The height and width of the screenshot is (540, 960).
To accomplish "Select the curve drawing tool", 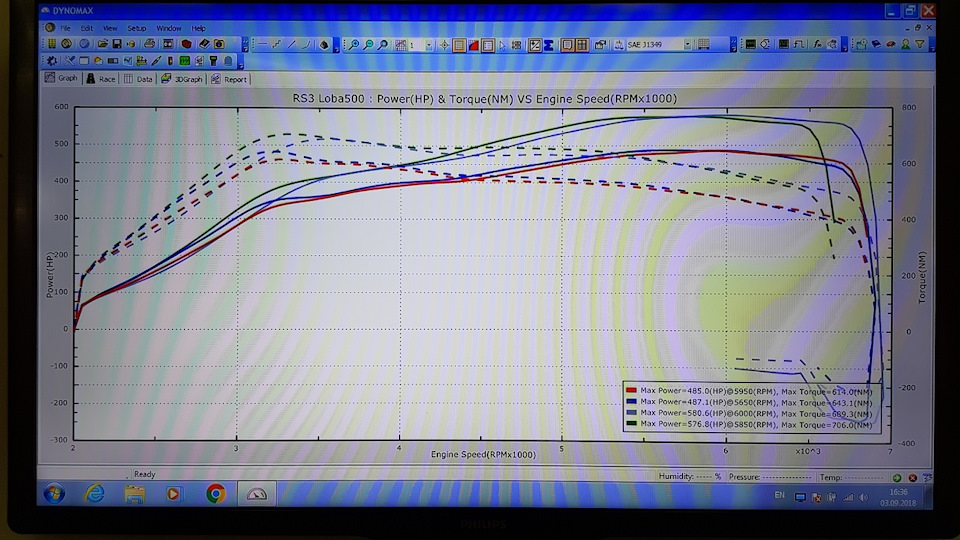I will [x=306, y=43].
